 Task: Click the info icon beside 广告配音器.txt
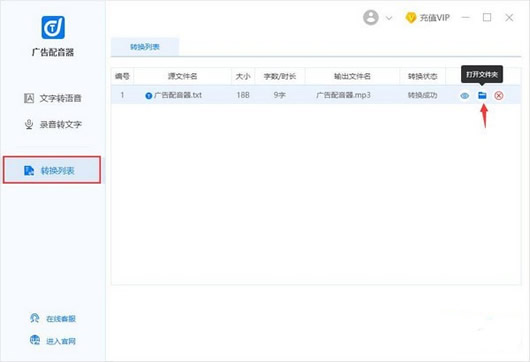coord(148,96)
